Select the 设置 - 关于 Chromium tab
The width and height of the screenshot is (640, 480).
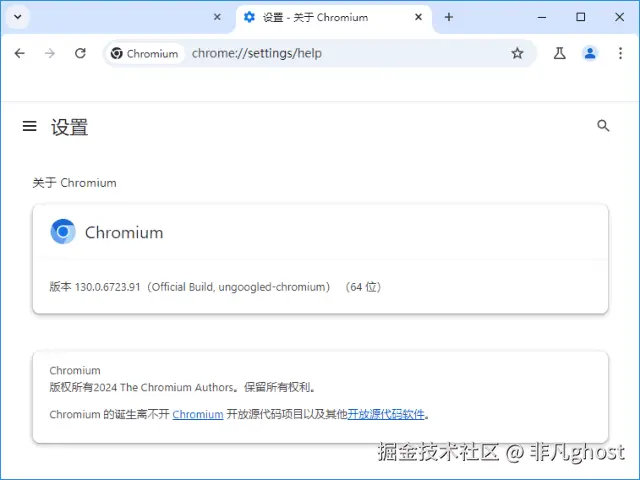[334, 18]
